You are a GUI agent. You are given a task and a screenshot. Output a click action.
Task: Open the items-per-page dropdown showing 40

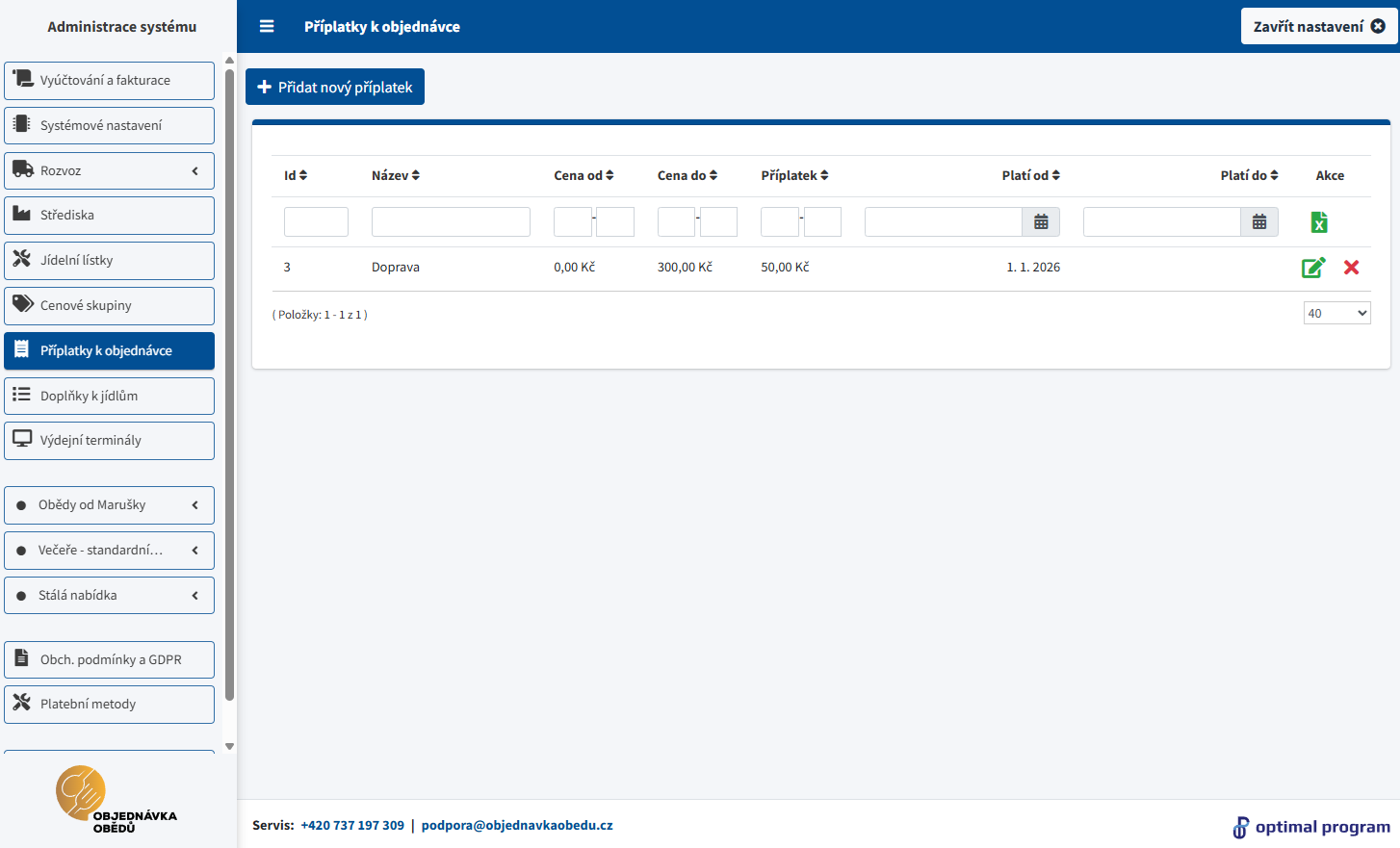[1336, 313]
